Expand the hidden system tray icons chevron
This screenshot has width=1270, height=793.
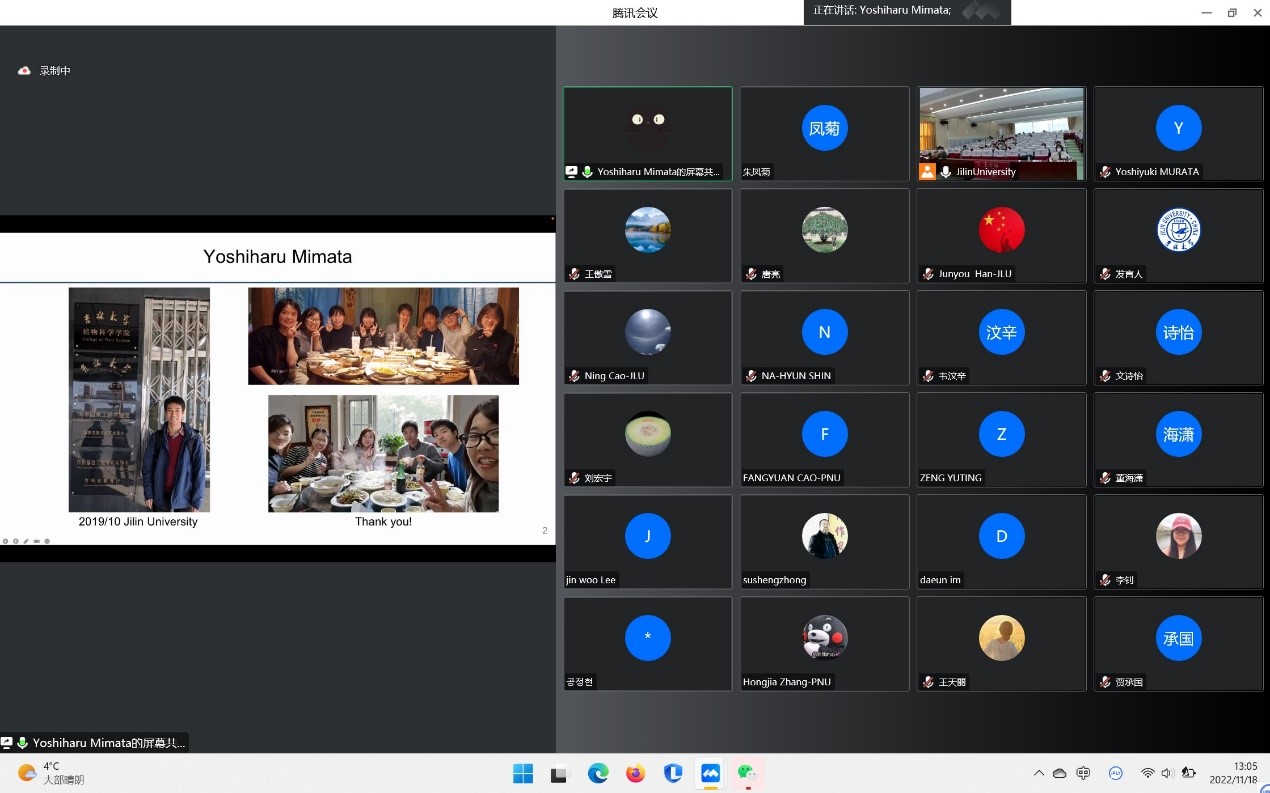coord(1039,773)
